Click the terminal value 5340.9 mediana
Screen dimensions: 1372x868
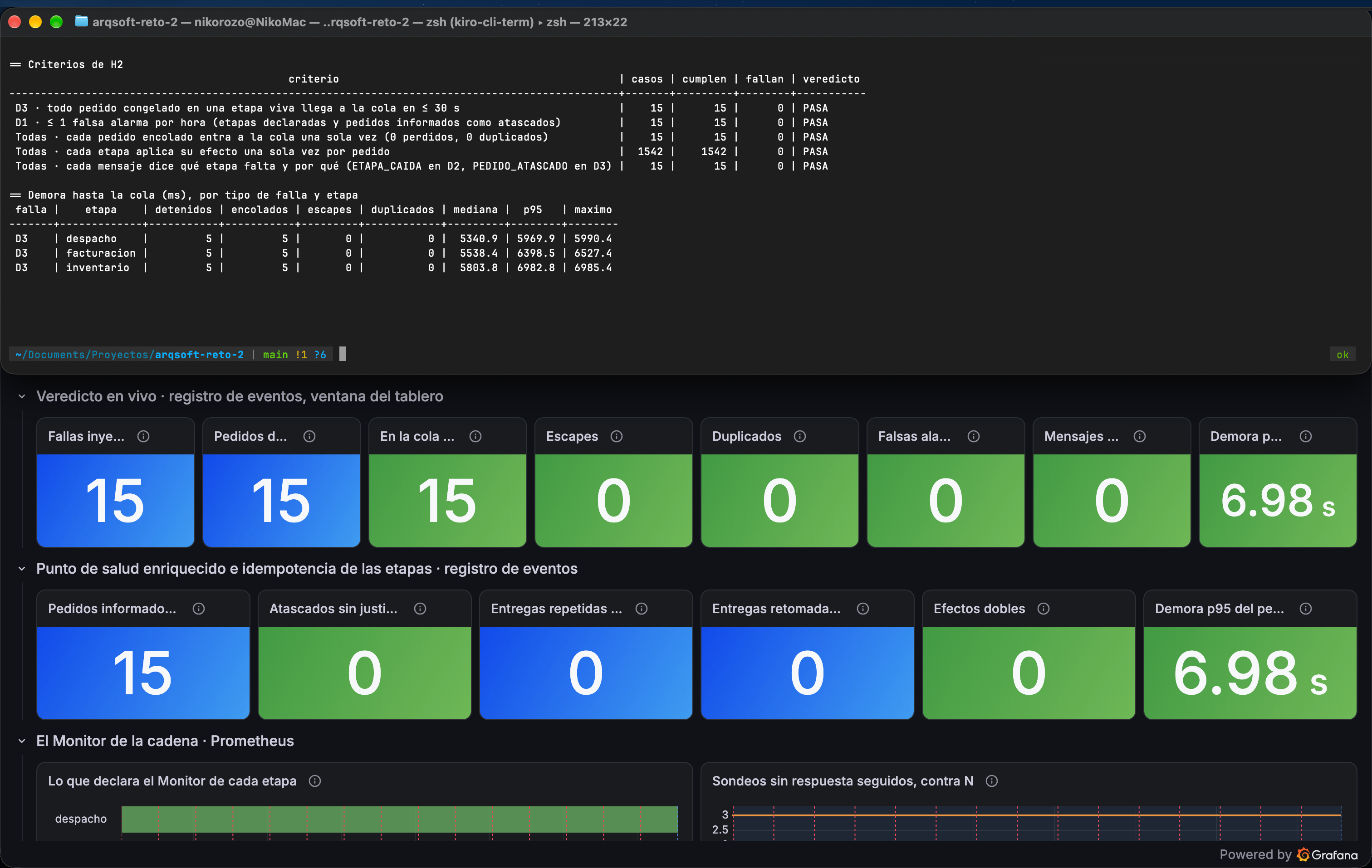click(479, 239)
